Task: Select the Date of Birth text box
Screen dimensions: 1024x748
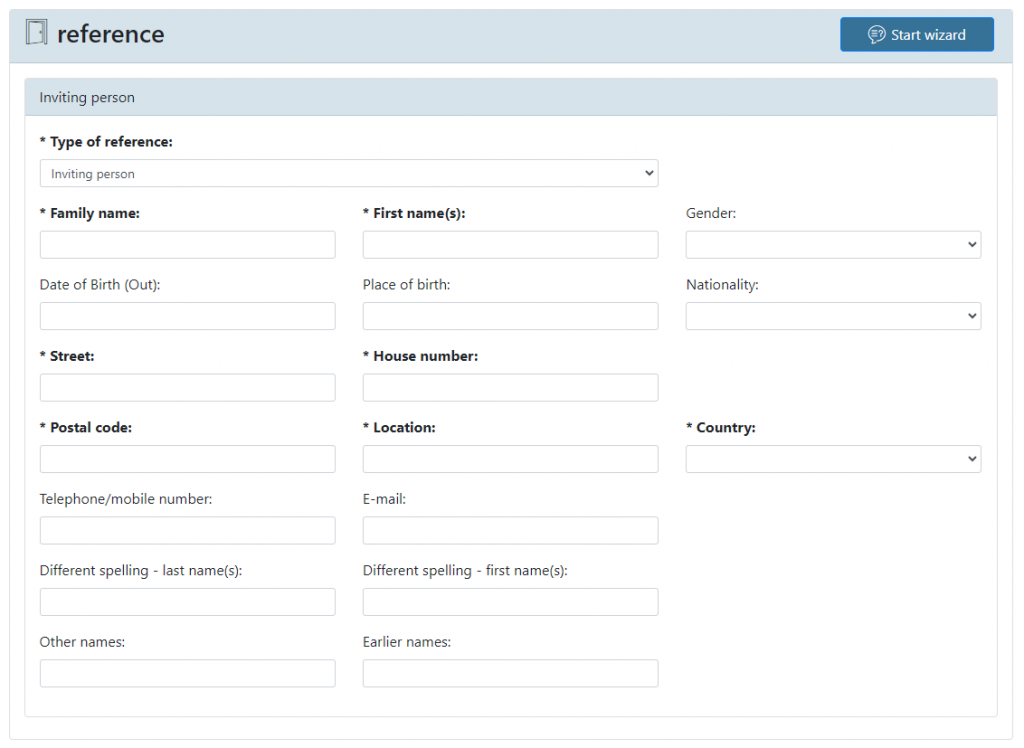Action: coord(187,316)
